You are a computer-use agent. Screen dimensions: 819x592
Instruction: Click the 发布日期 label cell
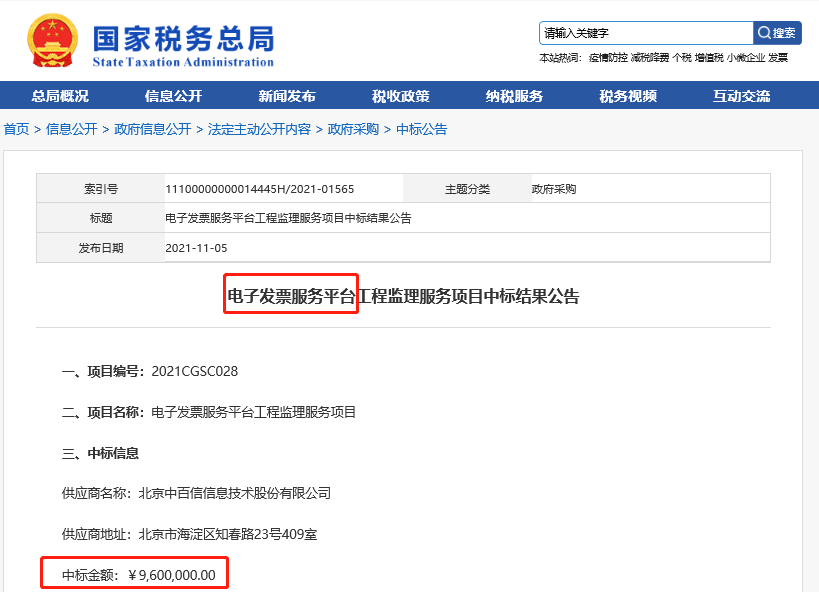pos(101,248)
